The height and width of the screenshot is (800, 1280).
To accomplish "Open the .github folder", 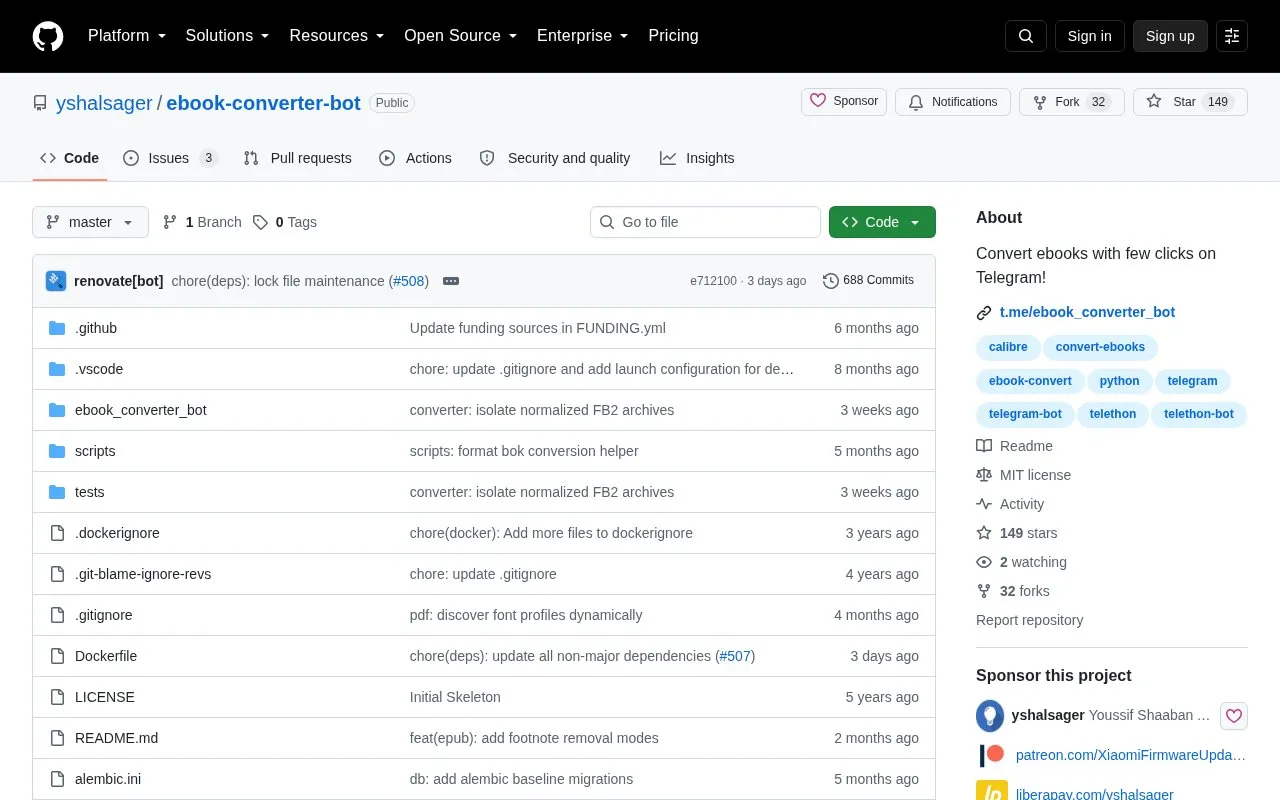I will point(96,328).
